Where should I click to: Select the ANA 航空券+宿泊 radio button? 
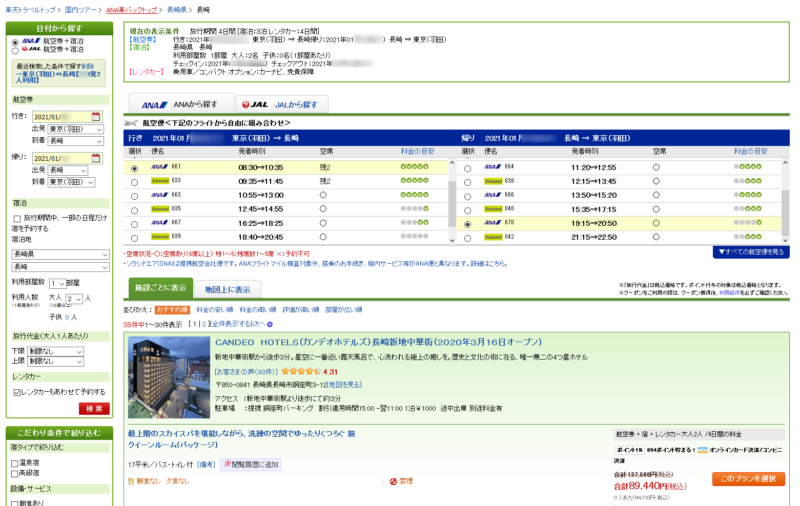(15, 42)
